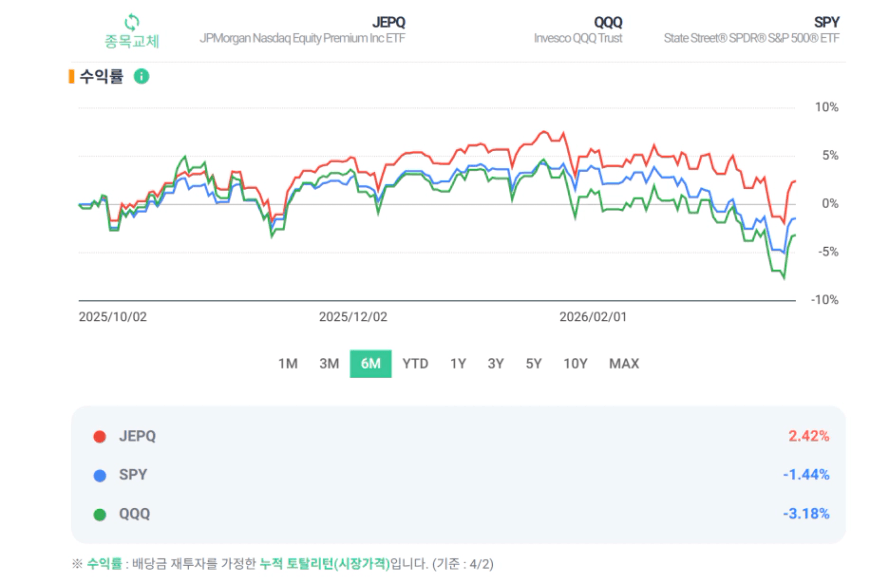Choose the 1Y time range
The image size is (889, 584).
[x=458, y=363]
